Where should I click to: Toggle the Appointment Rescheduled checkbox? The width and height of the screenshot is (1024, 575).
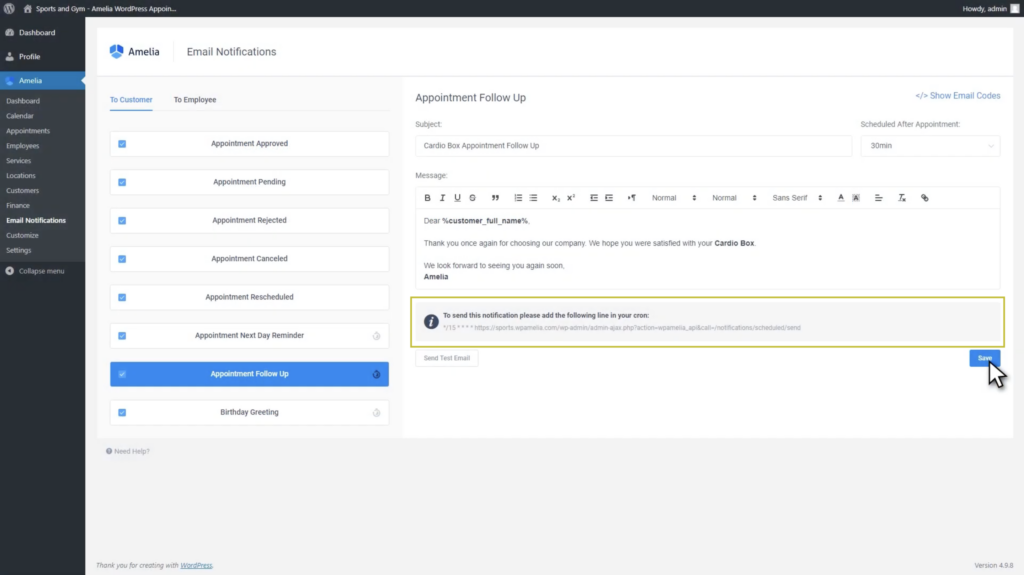click(122, 297)
